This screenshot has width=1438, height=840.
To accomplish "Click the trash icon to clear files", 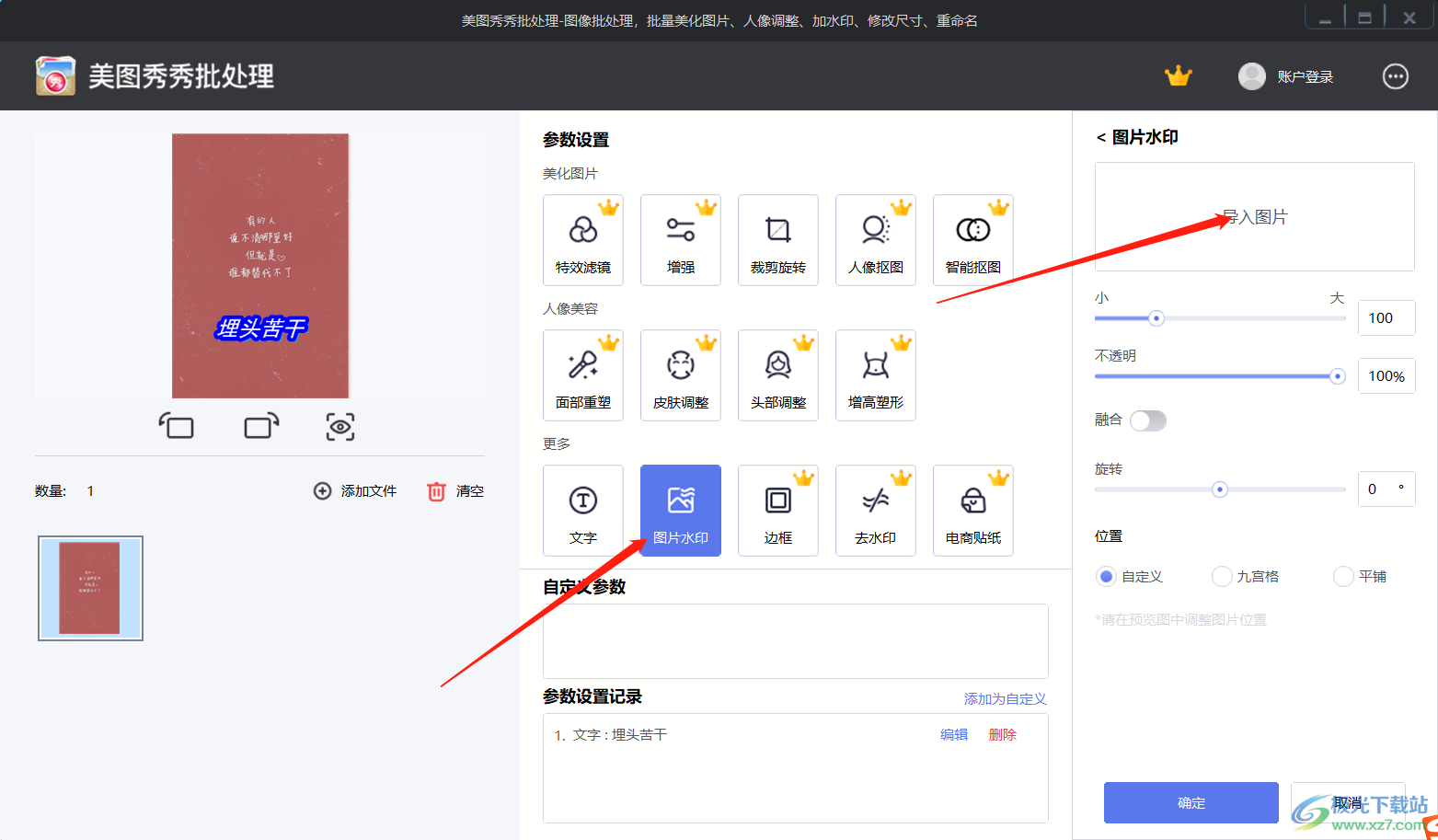I will [436, 491].
